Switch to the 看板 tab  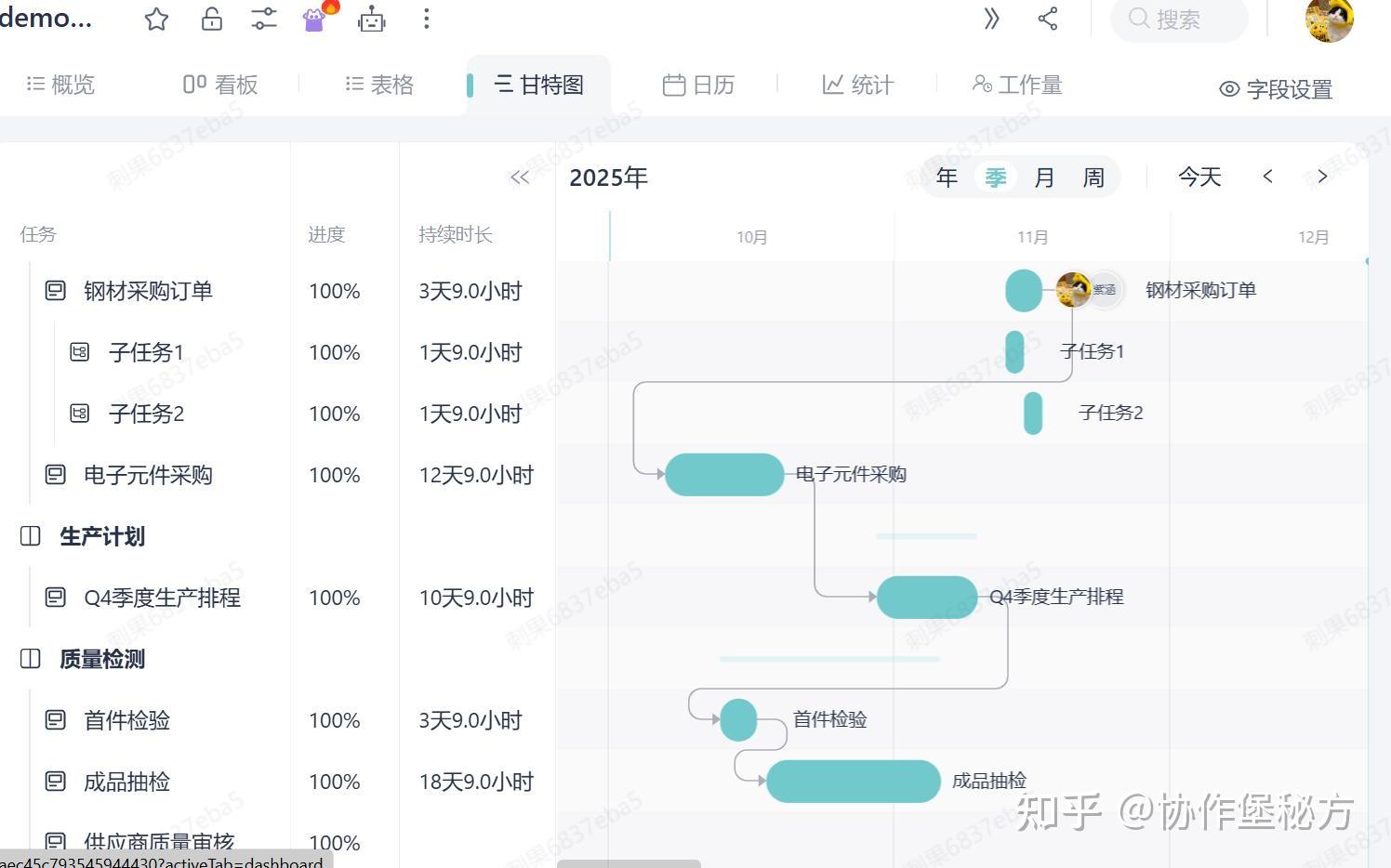coord(220,85)
